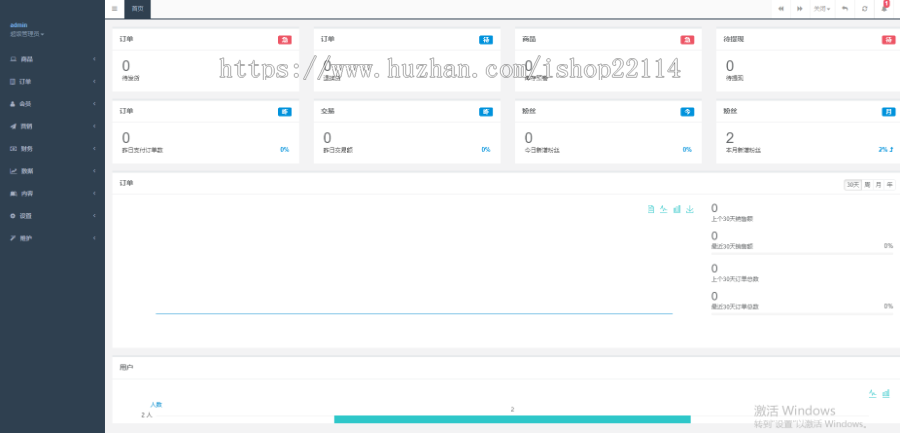This screenshot has width=900, height=433.
Task: Open the notification bell with red badge
Action: click(x=884, y=8)
